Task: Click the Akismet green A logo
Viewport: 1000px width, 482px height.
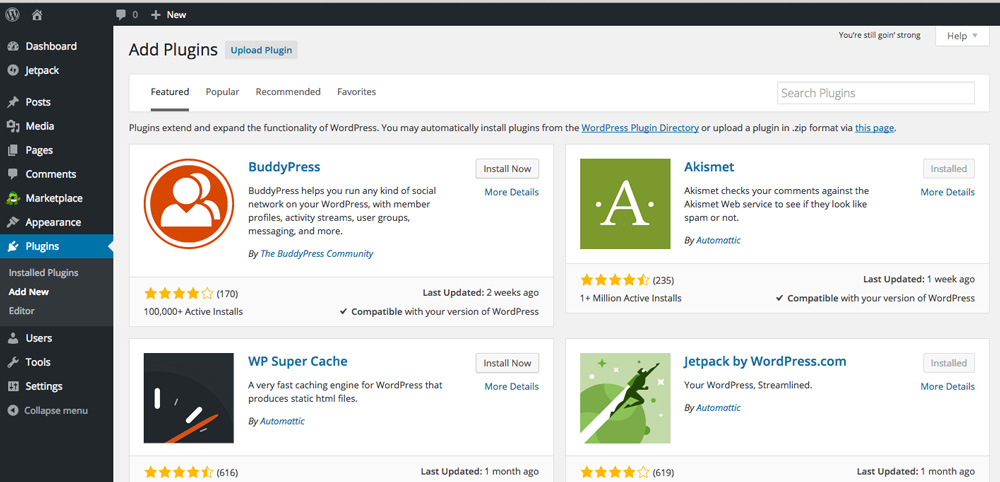Action: point(625,203)
